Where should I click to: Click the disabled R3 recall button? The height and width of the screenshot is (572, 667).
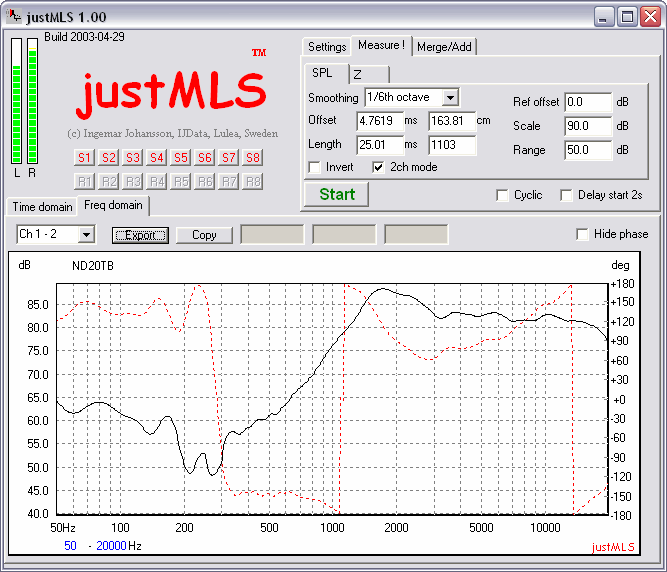point(133,182)
